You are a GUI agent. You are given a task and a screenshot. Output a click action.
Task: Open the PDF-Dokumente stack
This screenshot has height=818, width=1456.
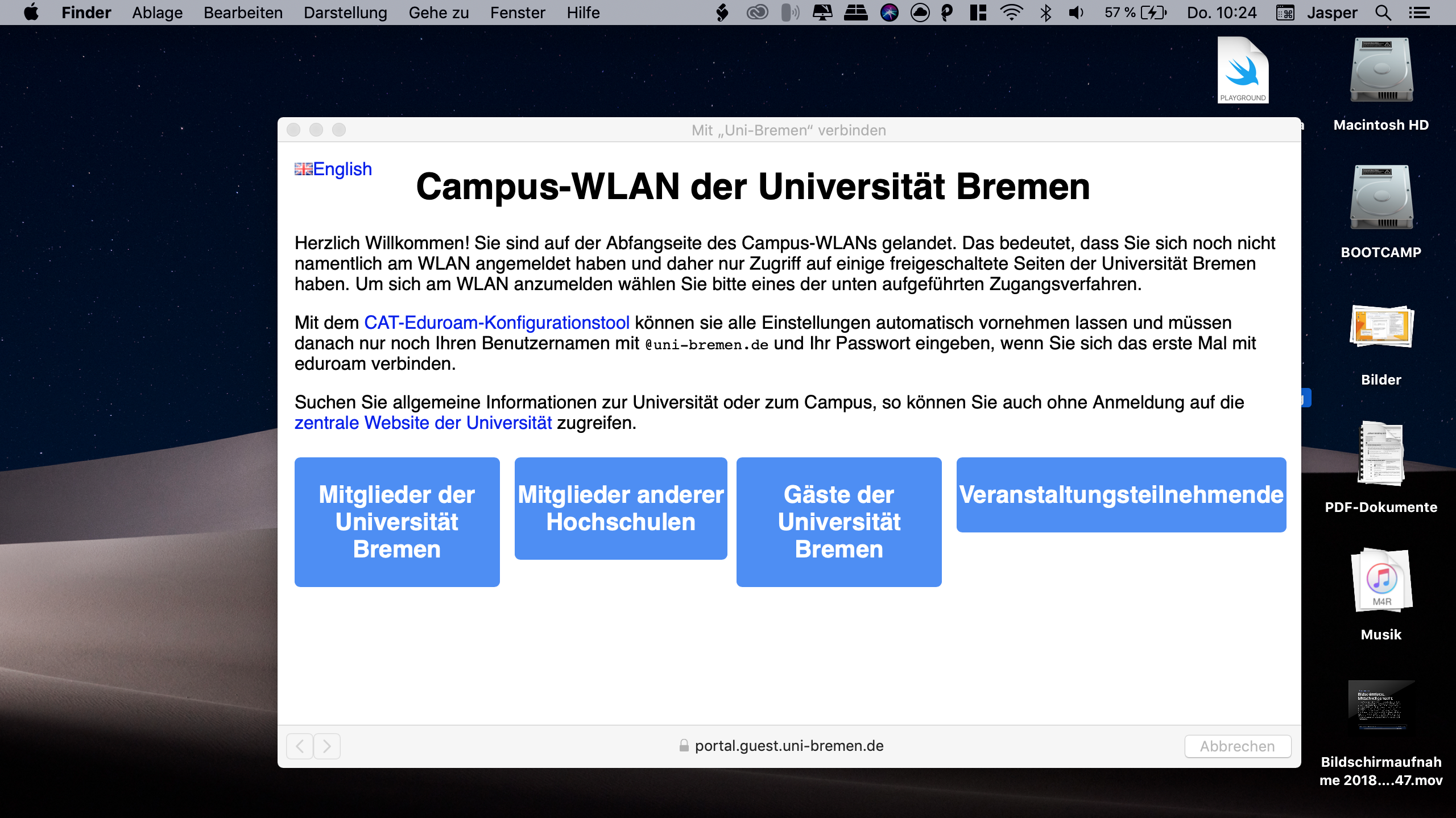point(1381,454)
